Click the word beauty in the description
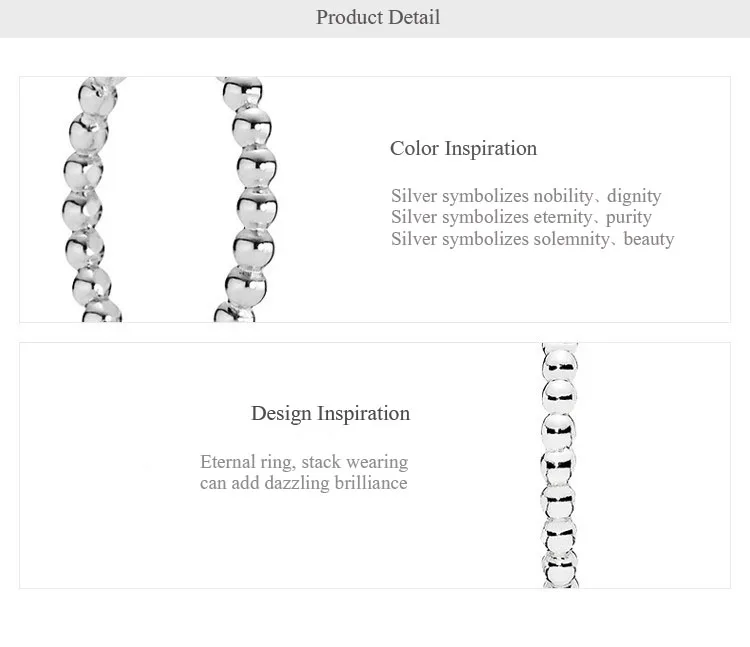The image size is (750, 647). tap(649, 239)
